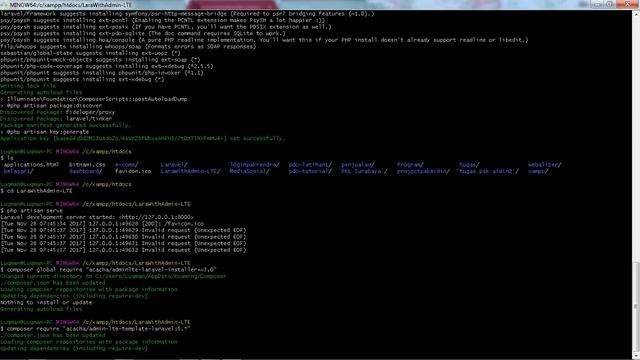Click 'favicon.ico' file in ls listing
640x360 pixels.
point(133,171)
